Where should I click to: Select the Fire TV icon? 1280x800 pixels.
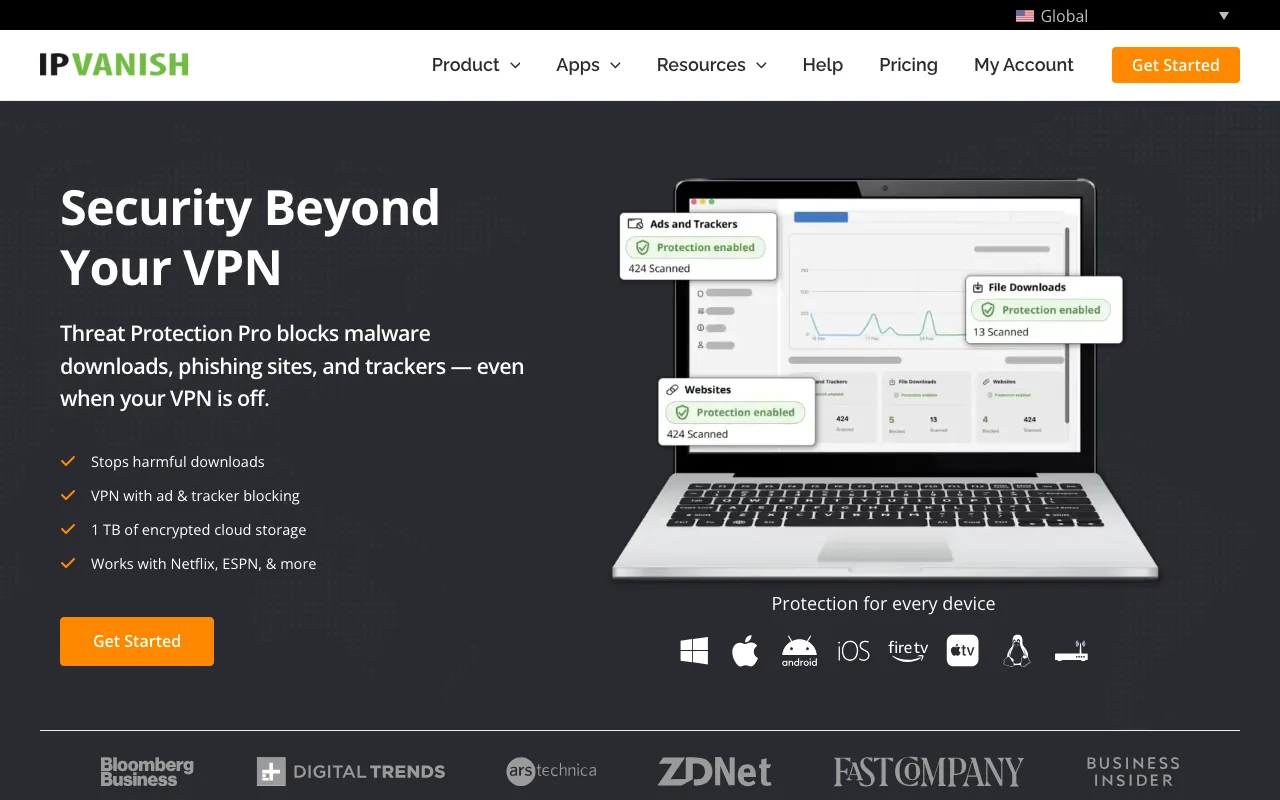[x=908, y=650]
